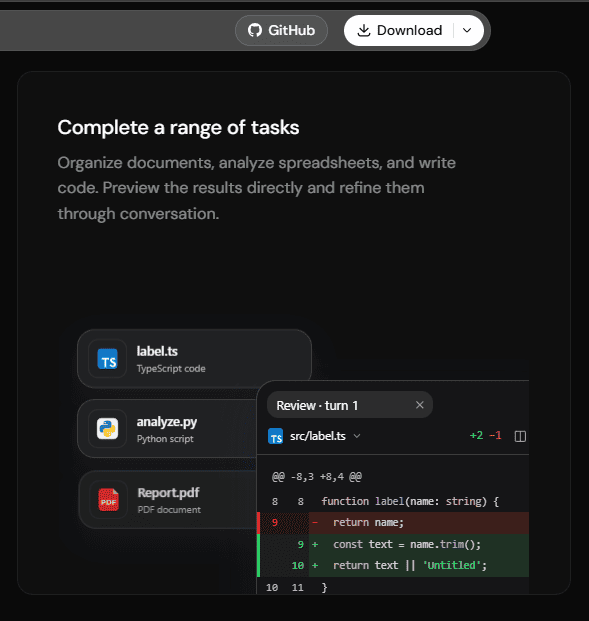Toggle split diff view icon
589x621 pixels.
click(x=520, y=436)
